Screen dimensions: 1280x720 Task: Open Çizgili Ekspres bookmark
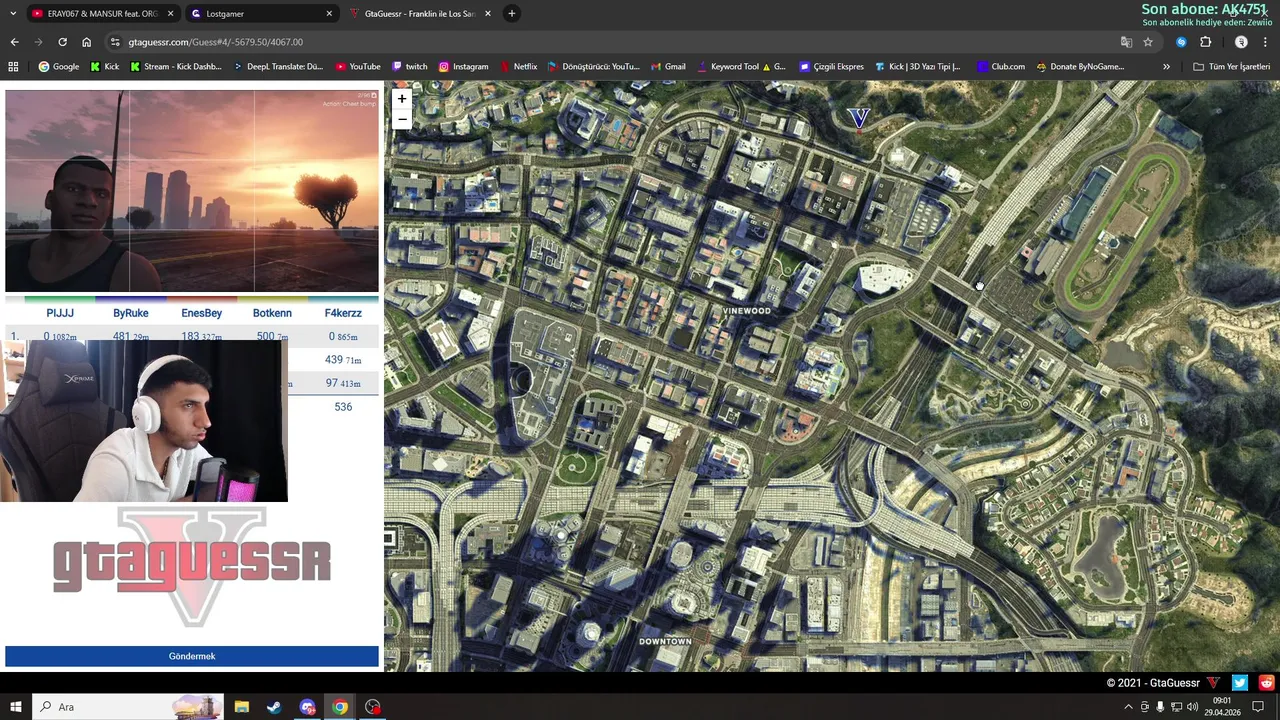832,67
